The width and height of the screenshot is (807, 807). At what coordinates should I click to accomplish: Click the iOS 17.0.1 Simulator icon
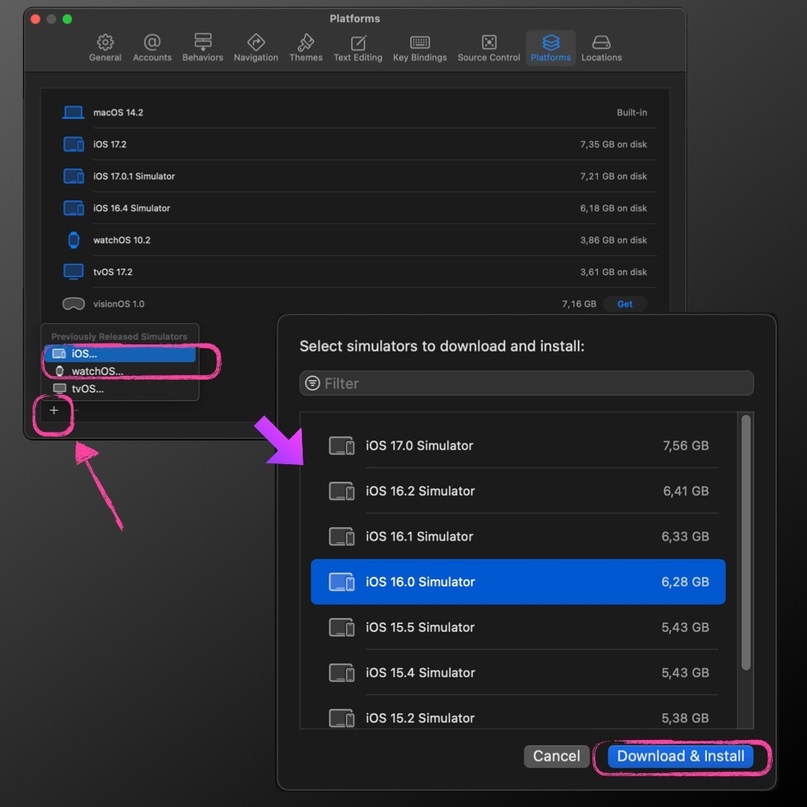click(73, 176)
